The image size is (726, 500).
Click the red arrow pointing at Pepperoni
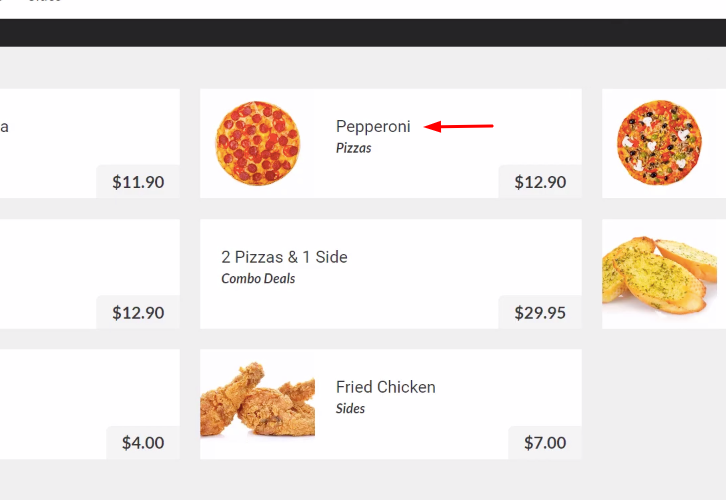[x=458, y=126]
